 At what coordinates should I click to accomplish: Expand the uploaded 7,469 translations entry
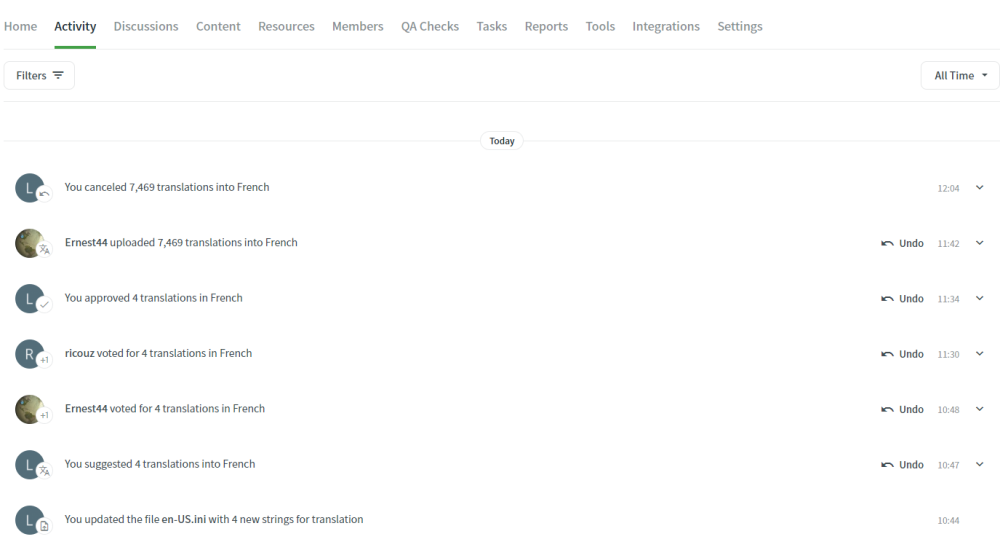(x=979, y=243)
